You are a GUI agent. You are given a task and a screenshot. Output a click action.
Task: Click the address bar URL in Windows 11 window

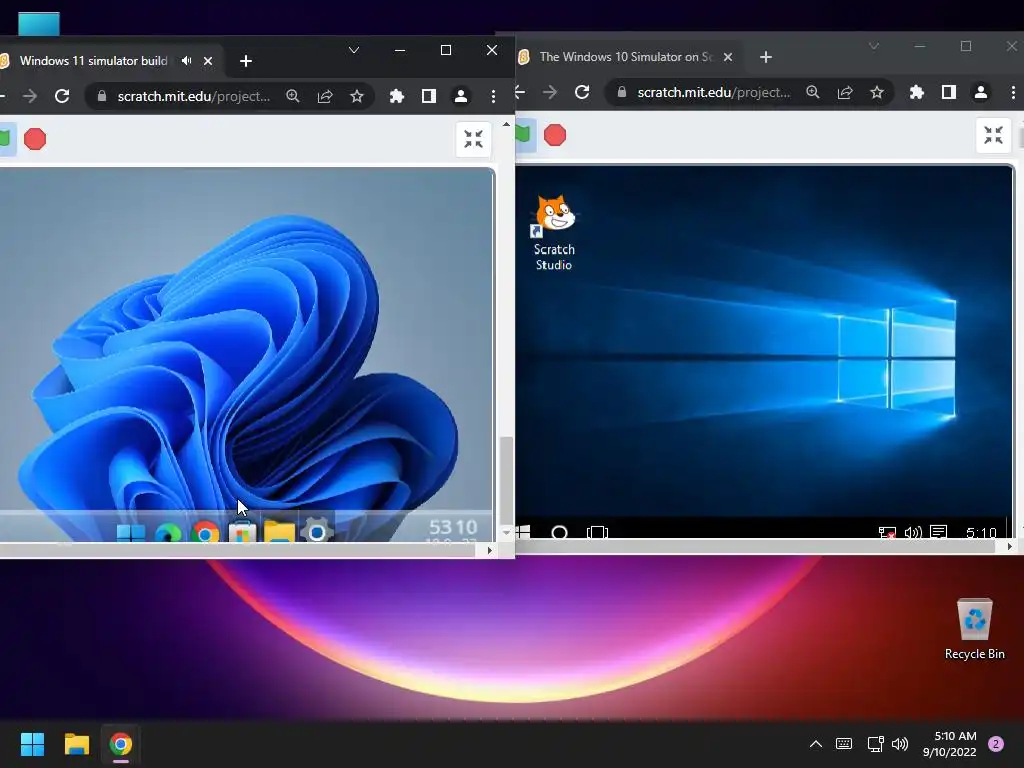(193, 96)
